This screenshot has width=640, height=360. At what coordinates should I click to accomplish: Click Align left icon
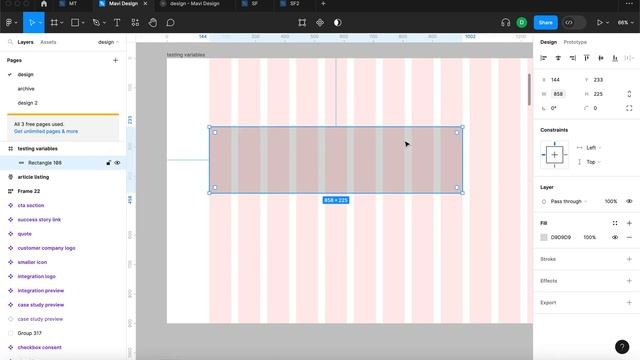[543, 58]
